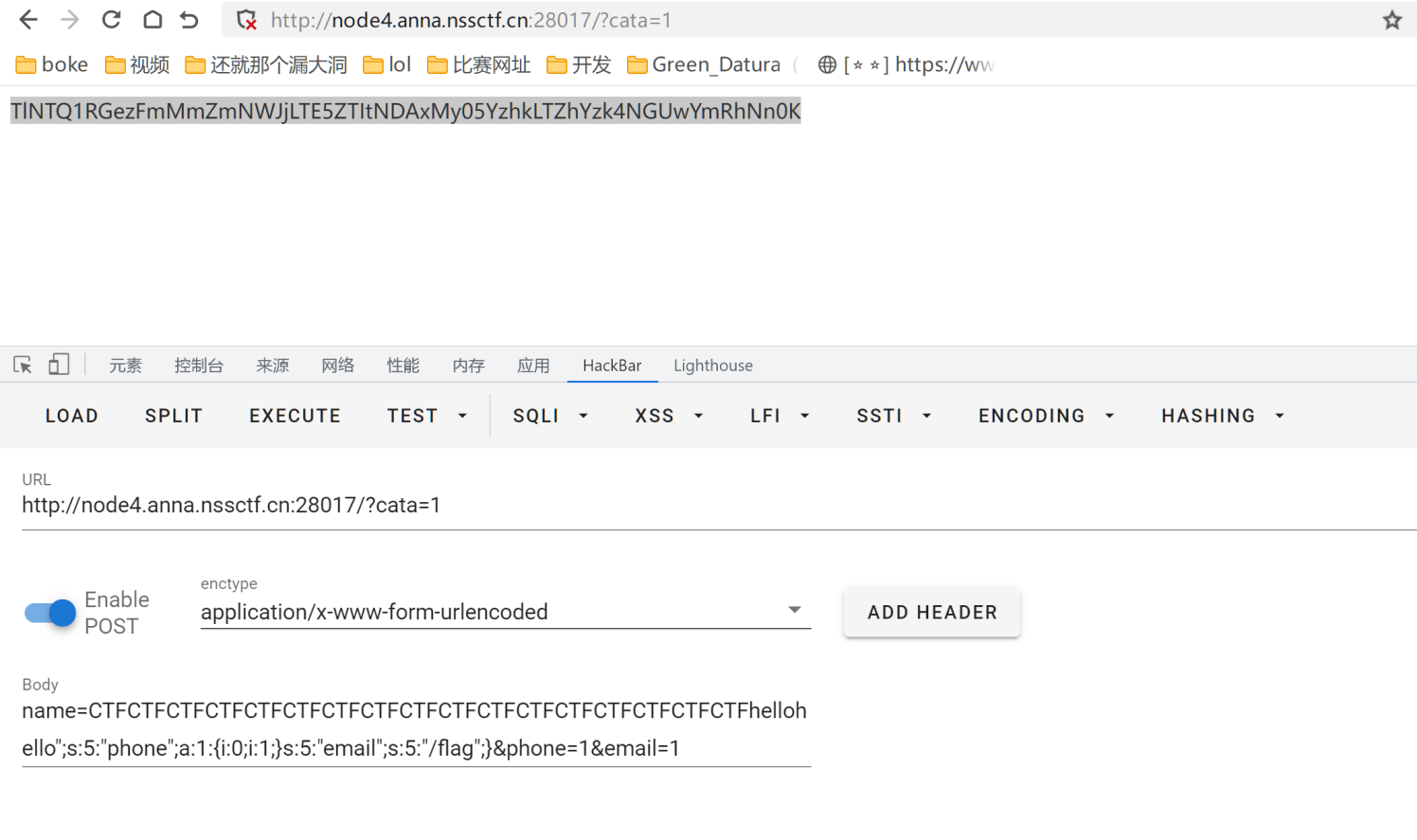Image resolution: width=1417 pixels, height=840 pixels.
Task: Click the ADD HEADER button
Action: coord(931,613)
